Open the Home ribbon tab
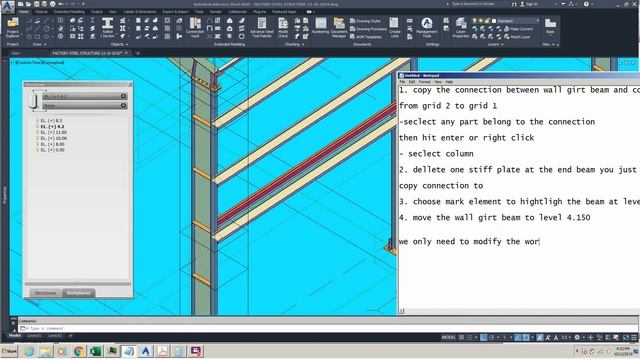Image resolution: width=640 pixels, height=360 pixels. click(24, 12)
